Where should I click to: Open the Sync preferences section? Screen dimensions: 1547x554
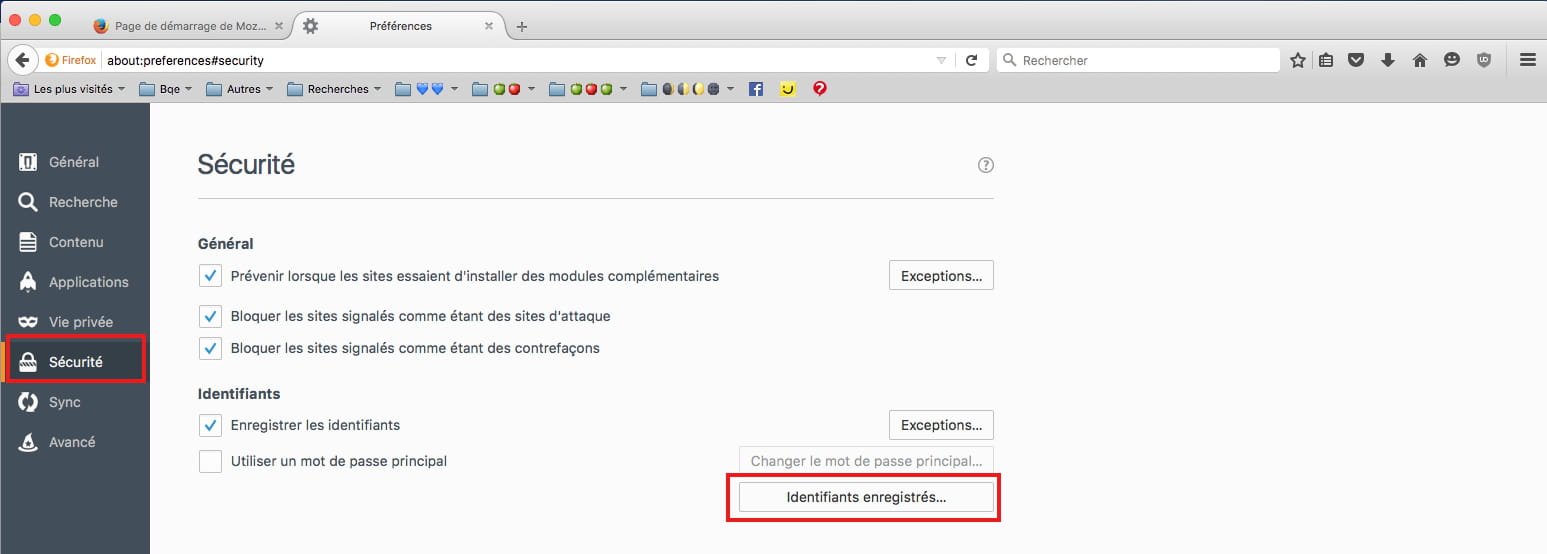75,402
